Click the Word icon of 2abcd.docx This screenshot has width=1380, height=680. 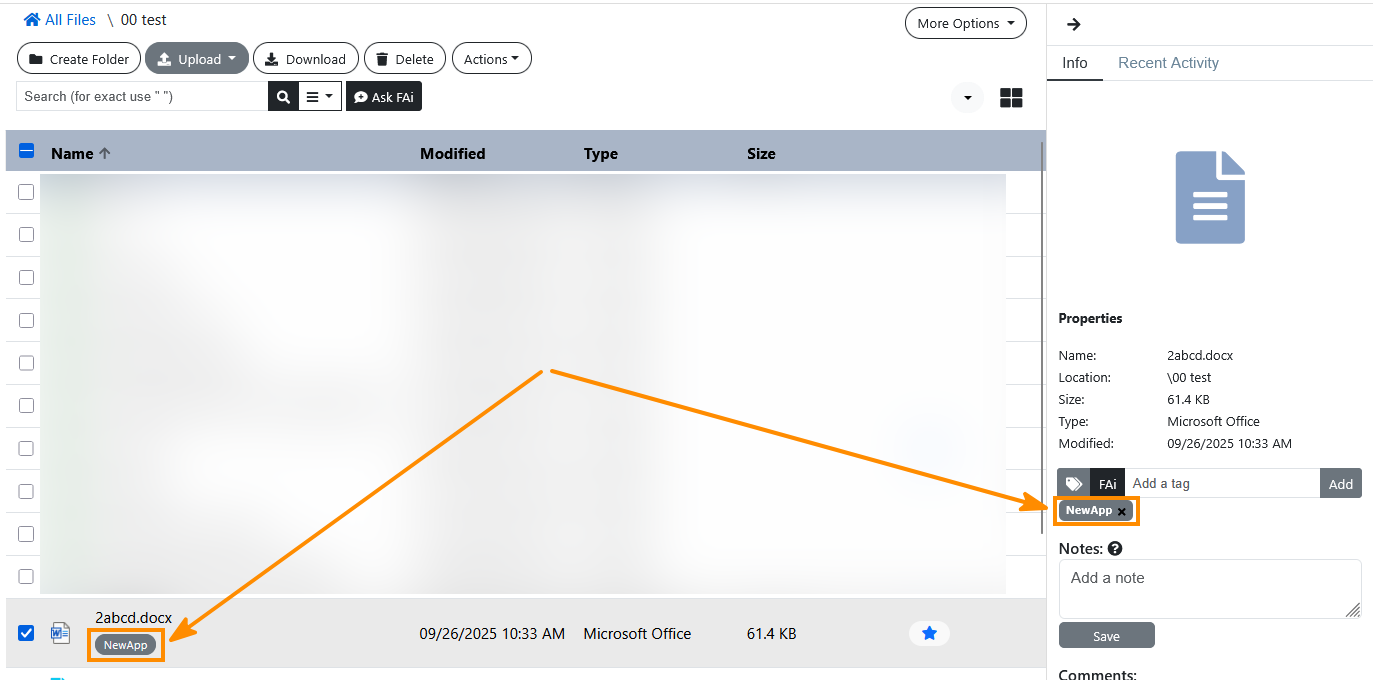coord(61,633)
